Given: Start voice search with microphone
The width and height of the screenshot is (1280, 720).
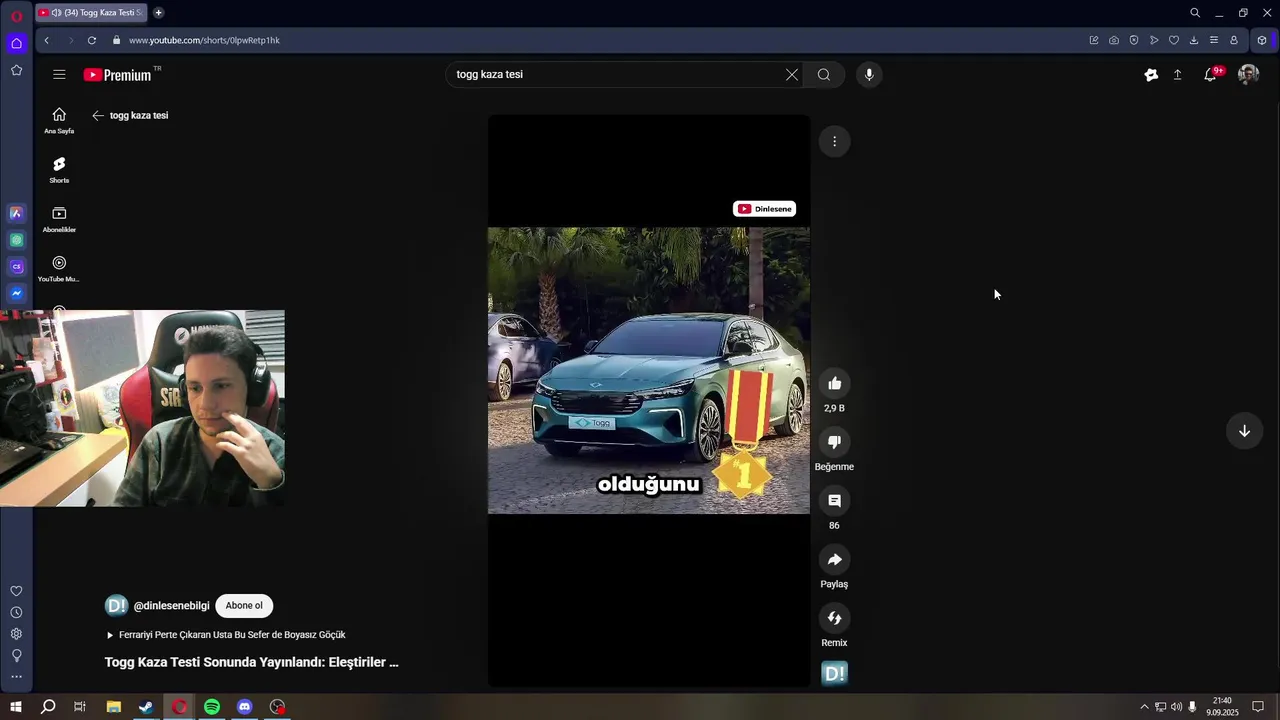Looking at the screenshot, I should pyautogui.click(x=869, y=74).
